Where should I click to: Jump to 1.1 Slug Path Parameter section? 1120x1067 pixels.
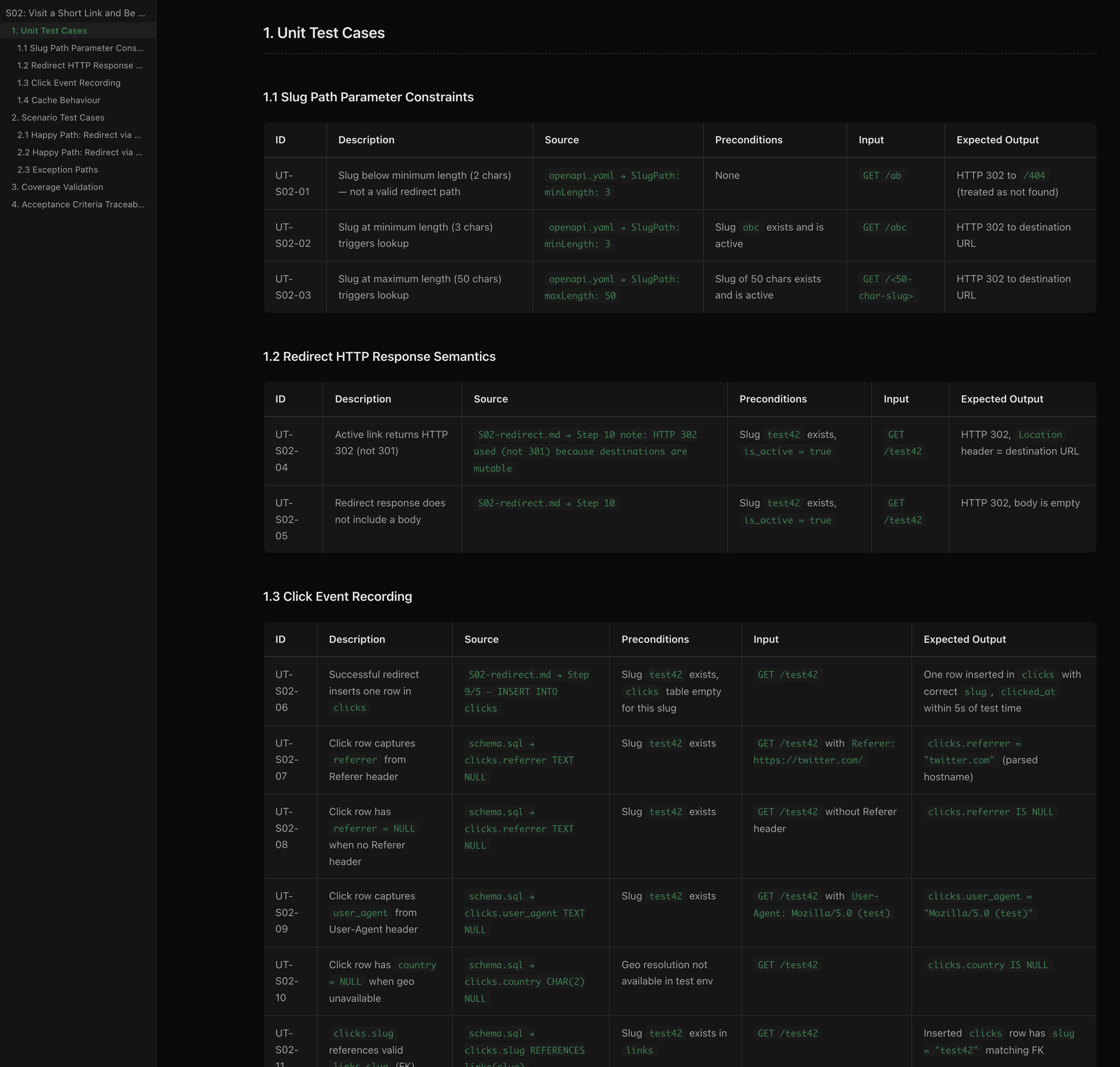pyautogui.click(x=80, y=48)
